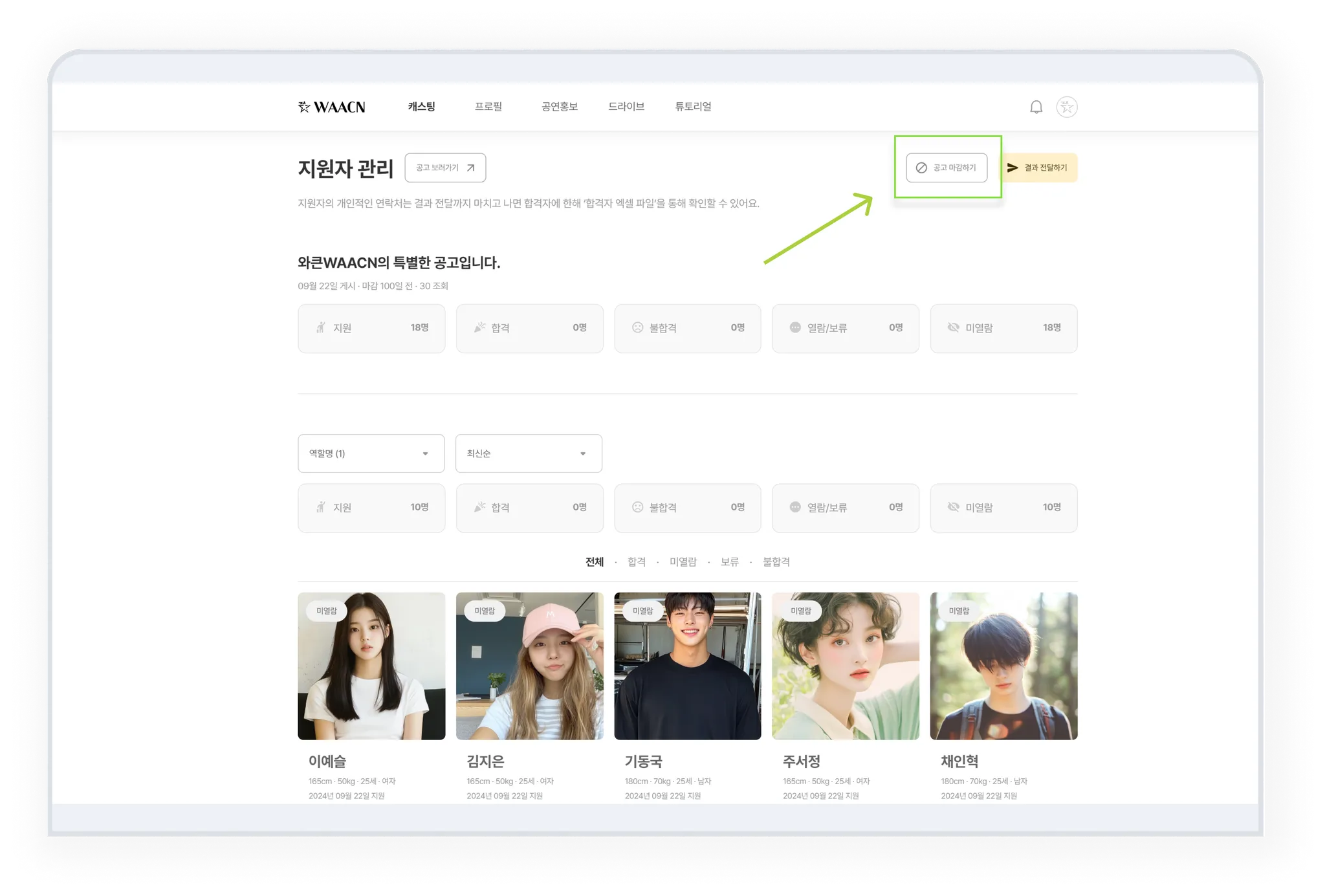Click the top 불합격 sad-face card
This screenshot has width=1325, height=896.
click(687, 329)
